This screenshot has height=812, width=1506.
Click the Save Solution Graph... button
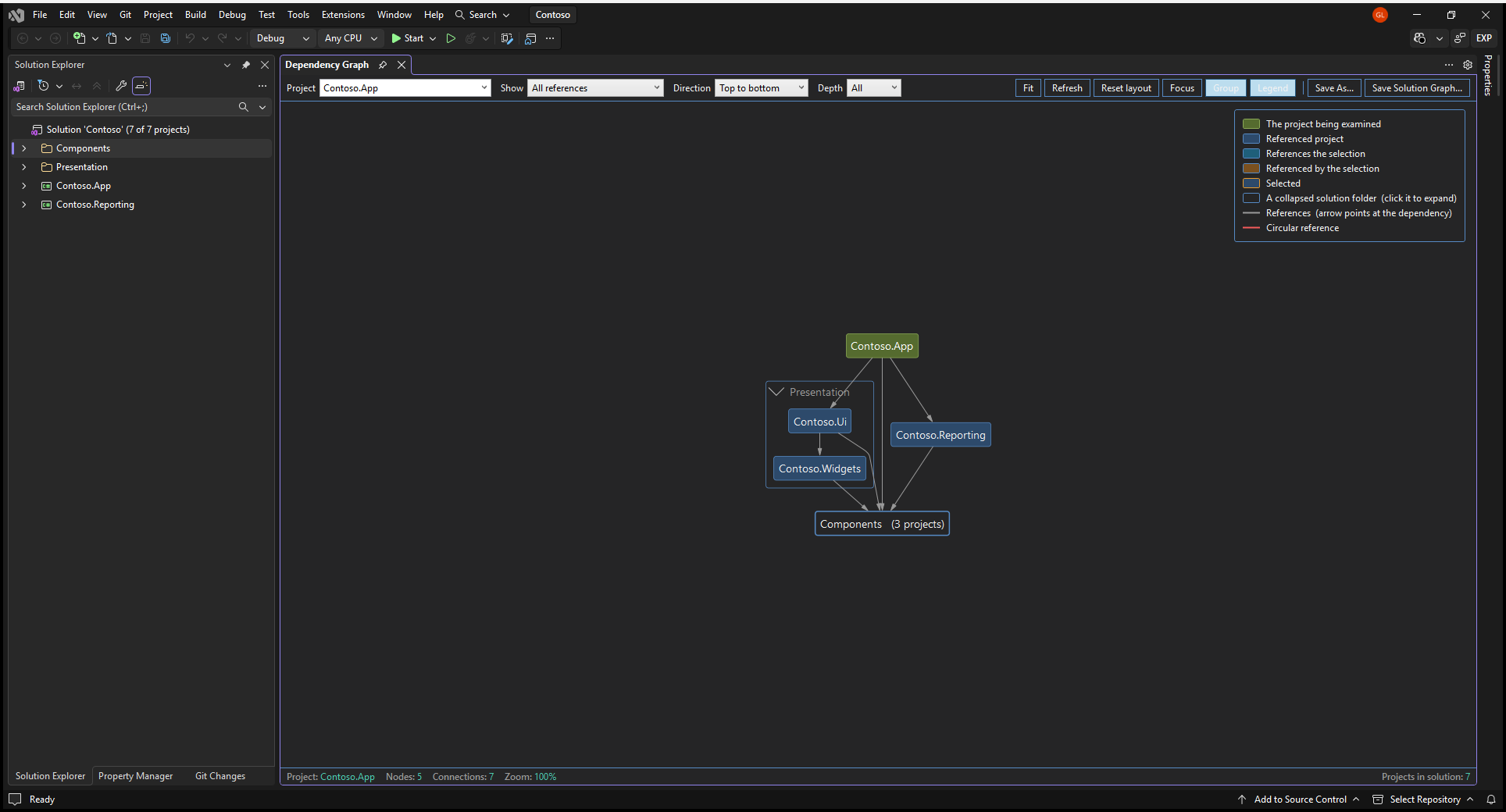point(1417,88)
